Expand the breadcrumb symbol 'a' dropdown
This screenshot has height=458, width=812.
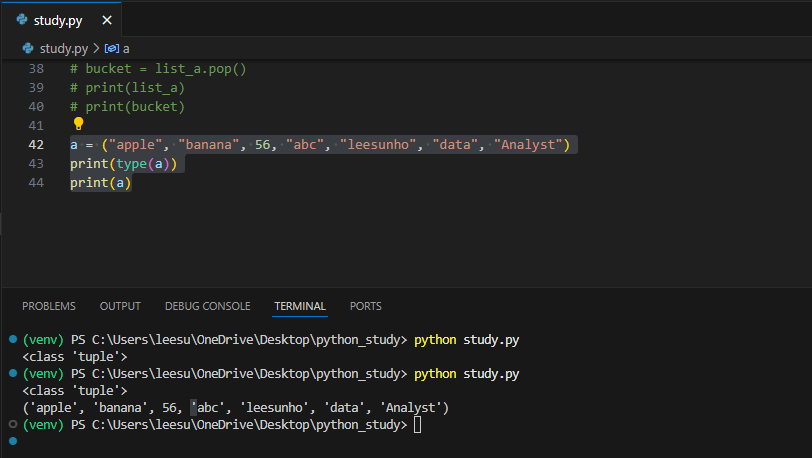pos(126,49)
